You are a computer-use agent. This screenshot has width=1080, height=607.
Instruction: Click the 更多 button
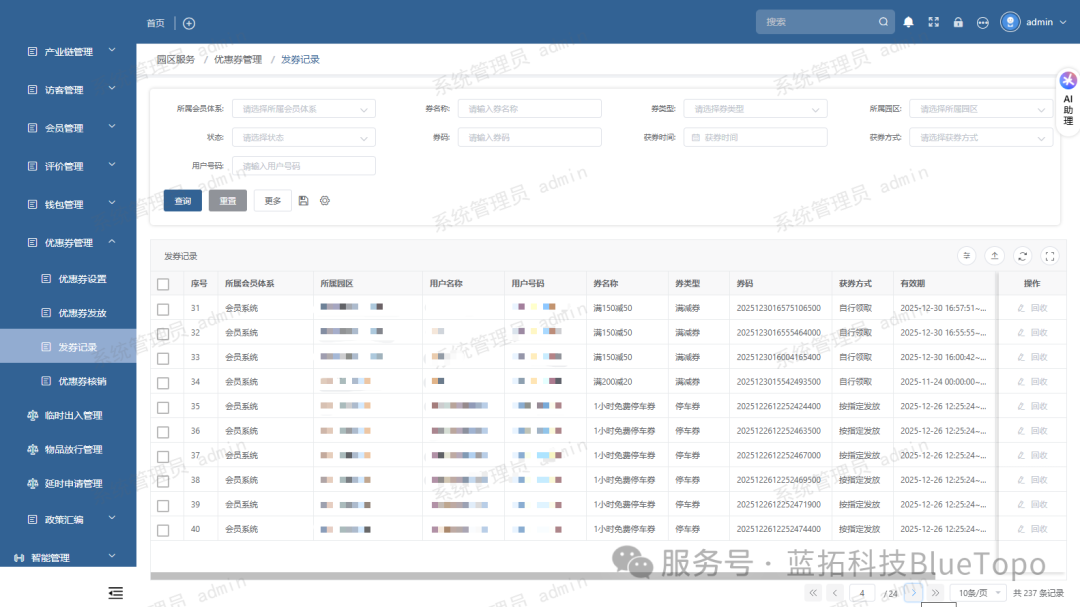tap(273, 200)
